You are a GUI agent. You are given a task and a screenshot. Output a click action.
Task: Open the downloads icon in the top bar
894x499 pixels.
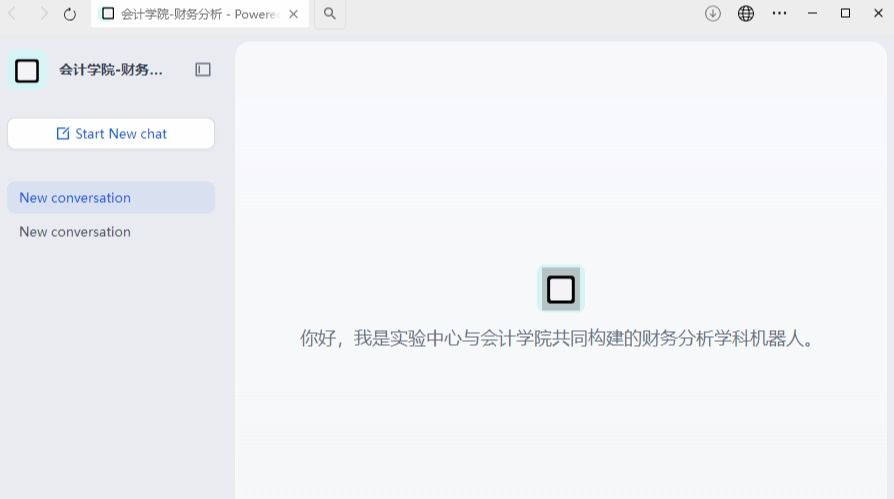pos(713,14)
